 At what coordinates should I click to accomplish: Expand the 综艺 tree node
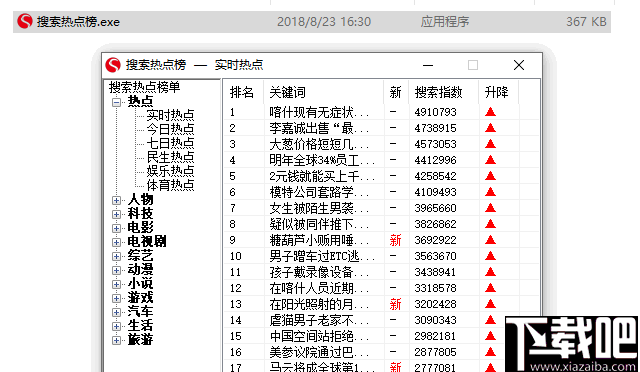point(116,256)
